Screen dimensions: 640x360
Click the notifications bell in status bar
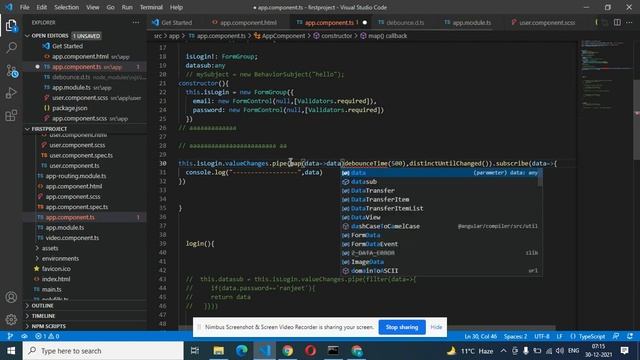click(x=630, y=336)
